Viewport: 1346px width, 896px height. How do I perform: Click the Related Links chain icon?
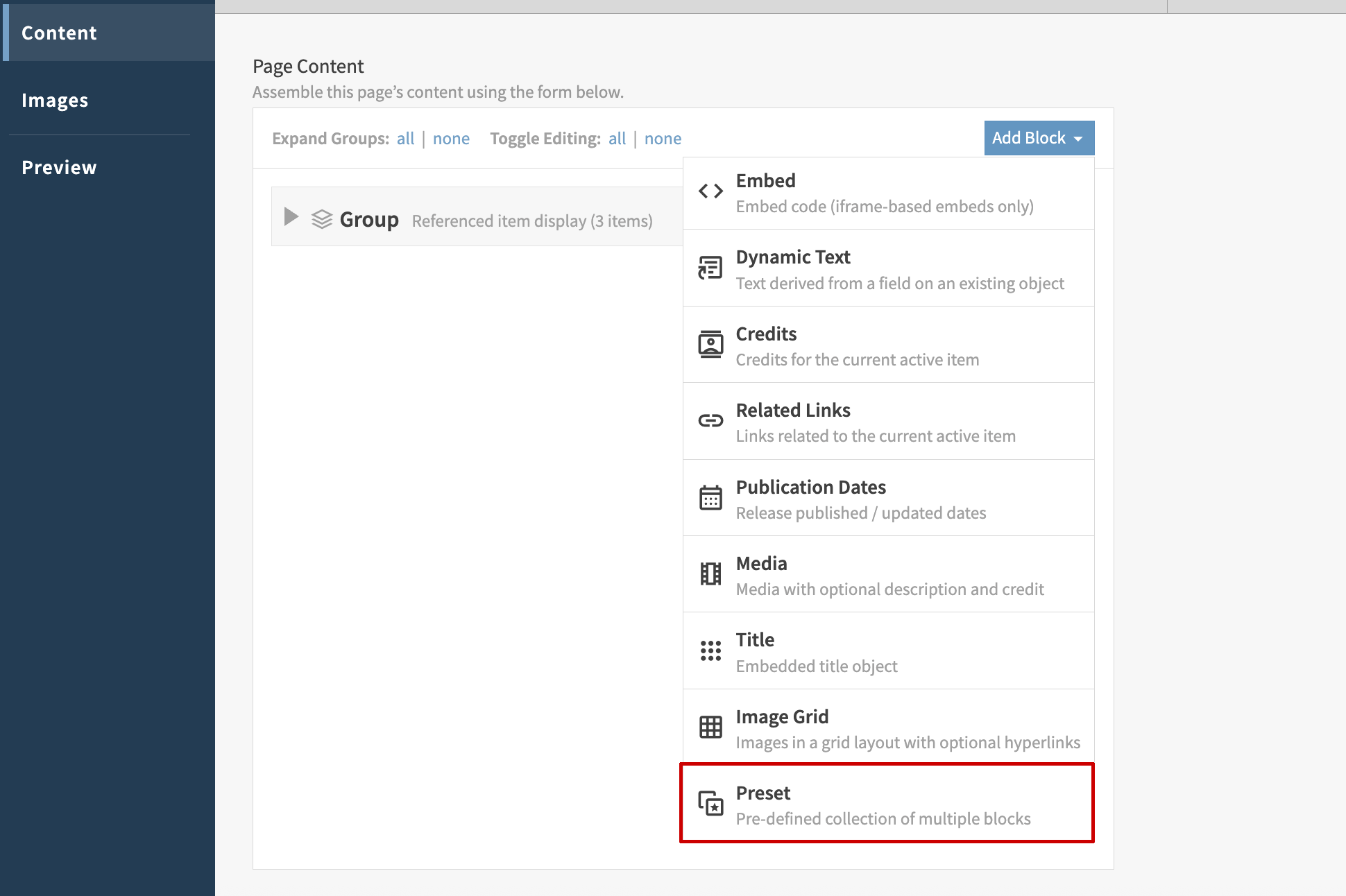[x=710, y=421]
